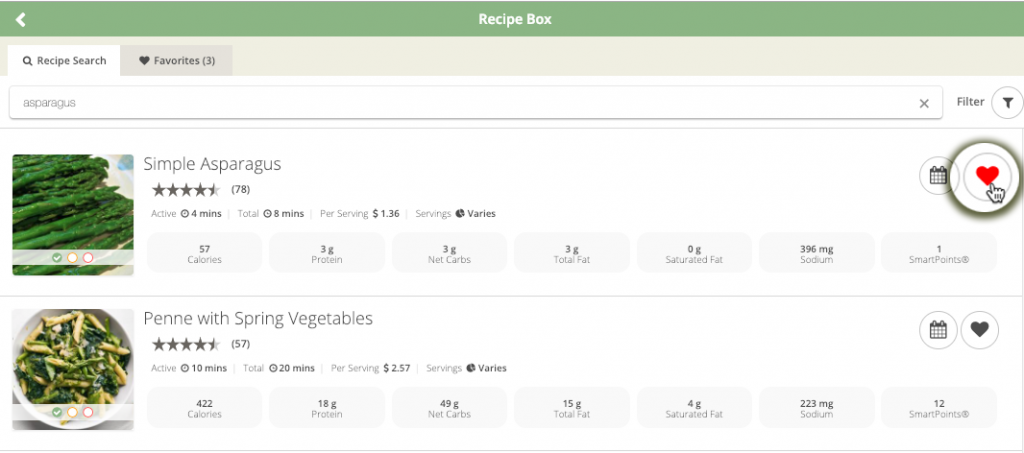This screenshot has height=453, width=1024.
Task: Switch to the Favorites (3) tab
Action: point(176,61)
